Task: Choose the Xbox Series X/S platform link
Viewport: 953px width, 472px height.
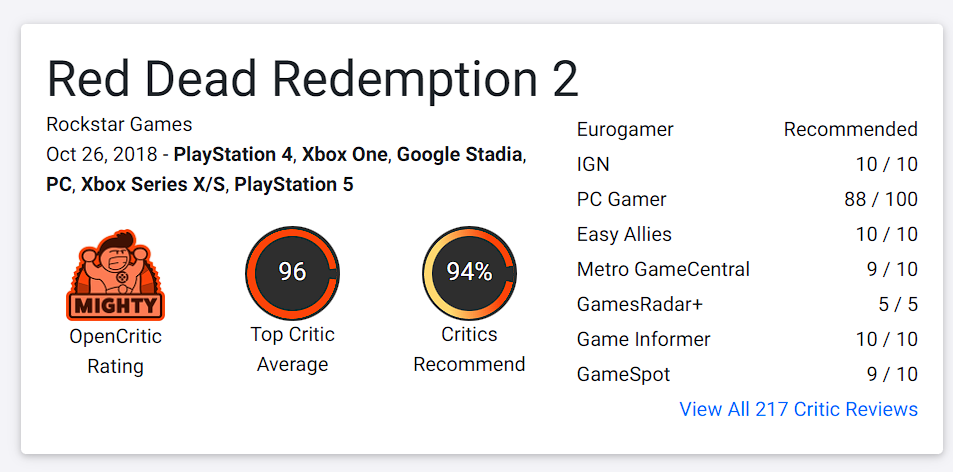Action: click(152, 185)
